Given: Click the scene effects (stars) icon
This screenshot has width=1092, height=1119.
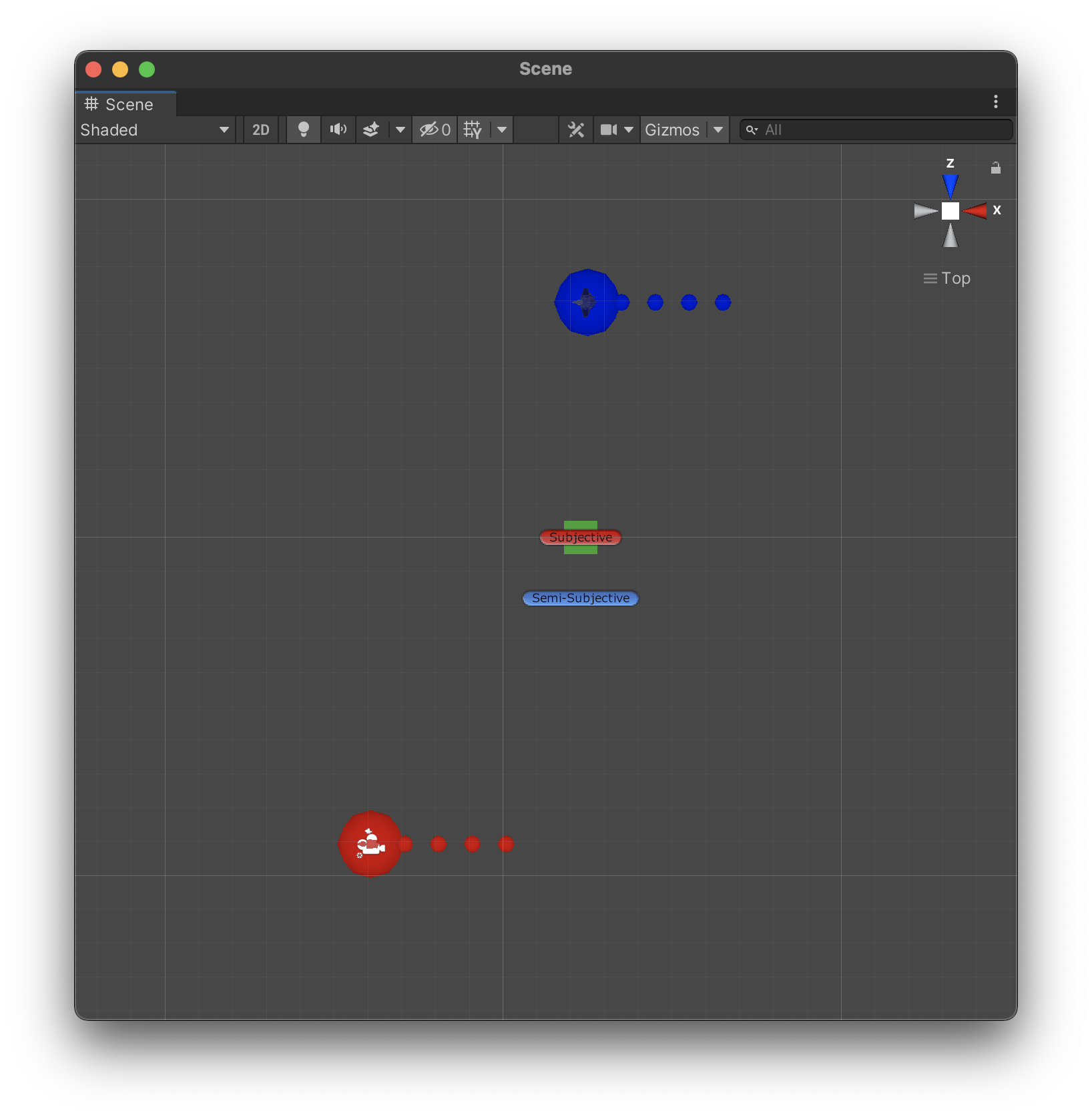Looking at the screenshot, I should point(372,130).
